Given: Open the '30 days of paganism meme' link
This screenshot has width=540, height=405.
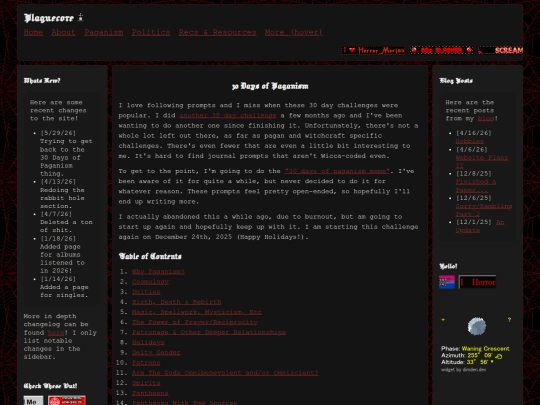Looking at the screenshot, I should [337, 171].
